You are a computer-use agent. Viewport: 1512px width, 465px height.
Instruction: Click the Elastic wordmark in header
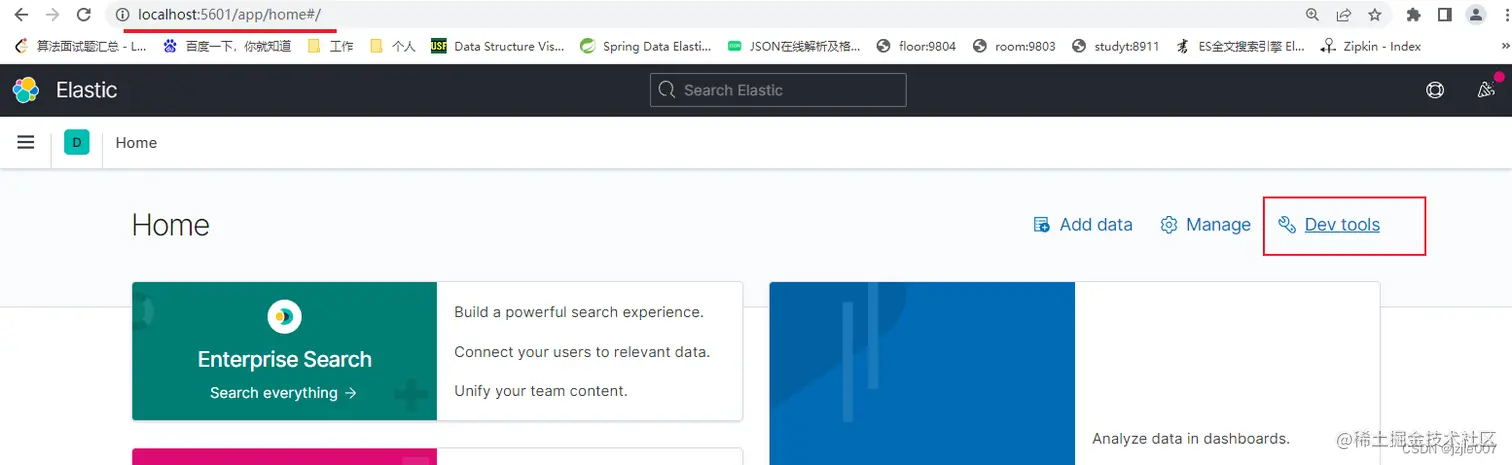point(86,90)
